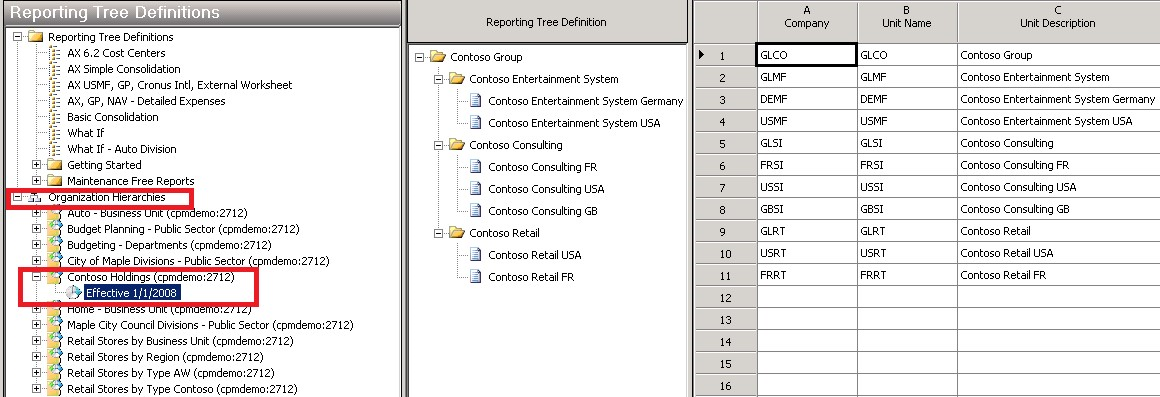Collapse the Contoso Holdings hierarchy

coord(36,277)
